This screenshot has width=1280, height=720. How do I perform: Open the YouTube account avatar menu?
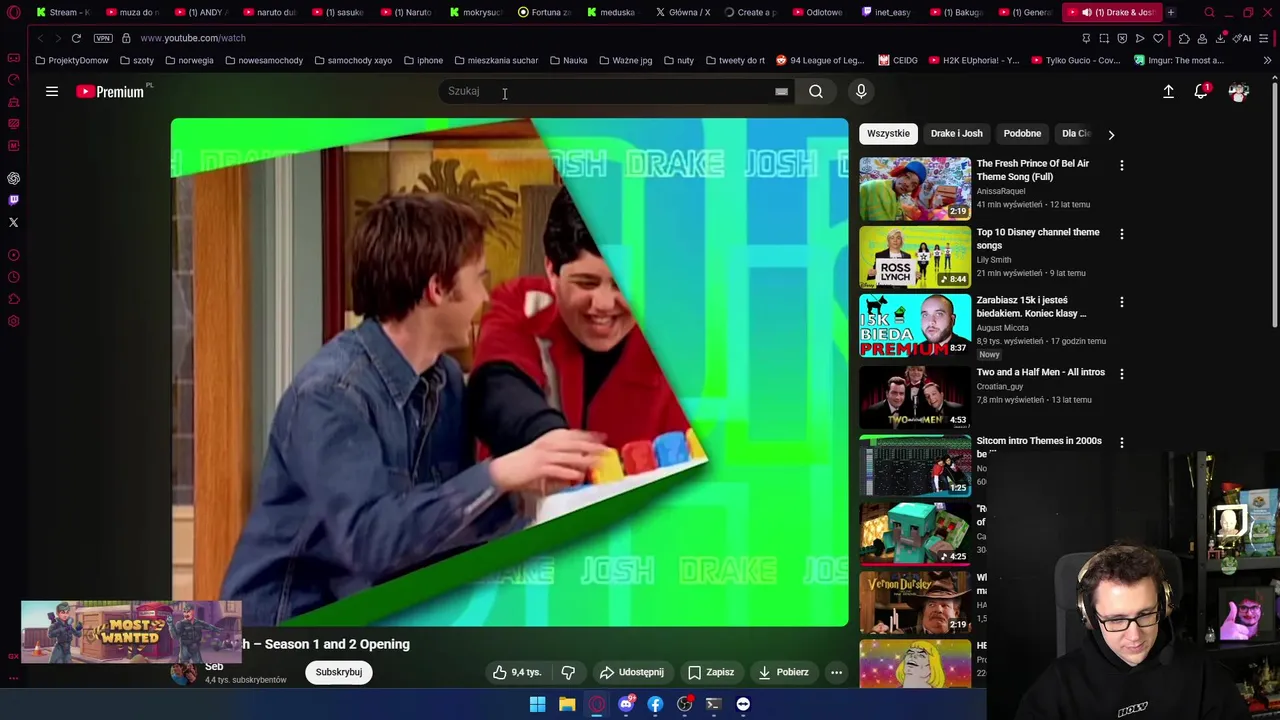point(1239,91)
